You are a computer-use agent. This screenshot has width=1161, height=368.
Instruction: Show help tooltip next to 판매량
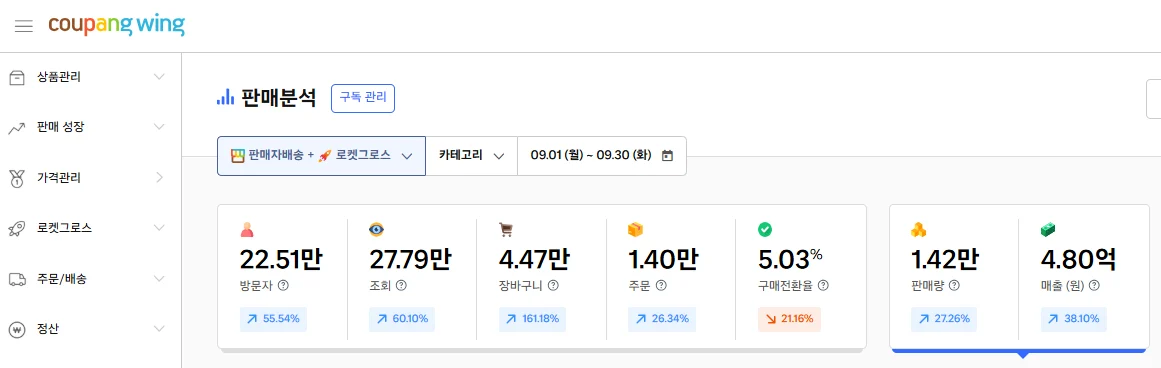point(954,285)
